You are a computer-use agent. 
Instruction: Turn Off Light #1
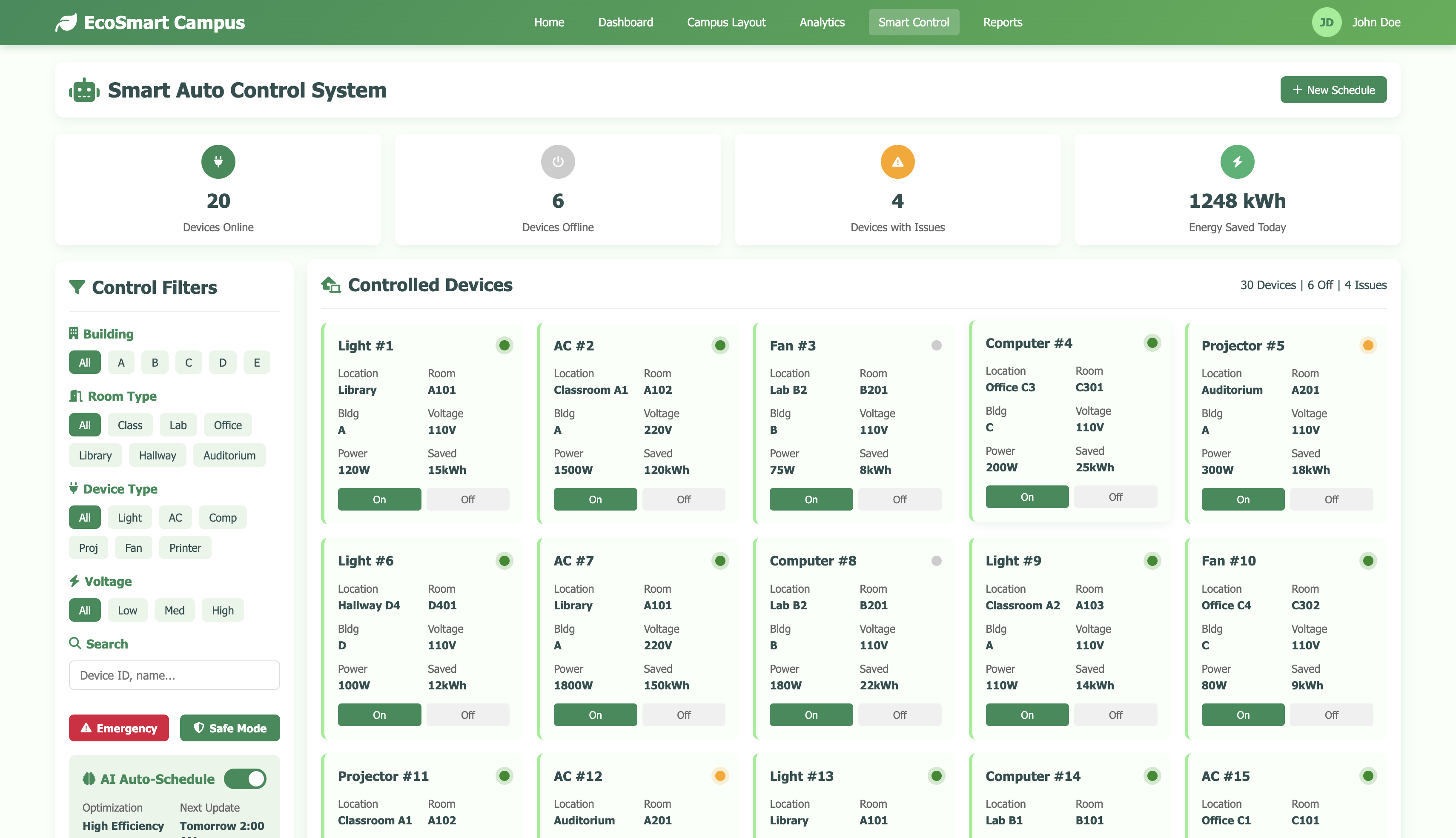click(x=468, y=499)
